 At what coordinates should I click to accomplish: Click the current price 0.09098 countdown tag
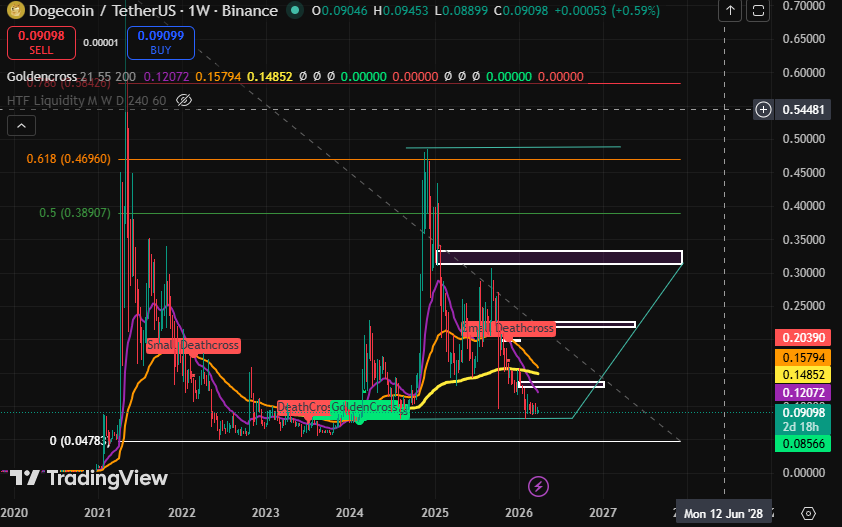(803, 419)
